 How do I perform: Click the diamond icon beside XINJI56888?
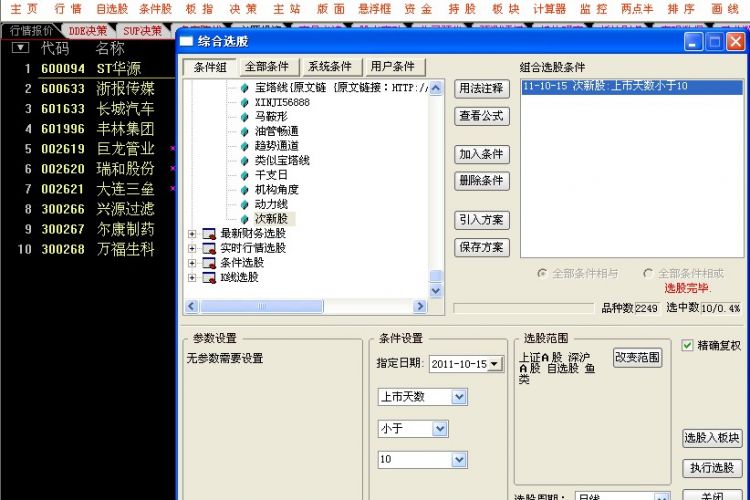point(244,102)
